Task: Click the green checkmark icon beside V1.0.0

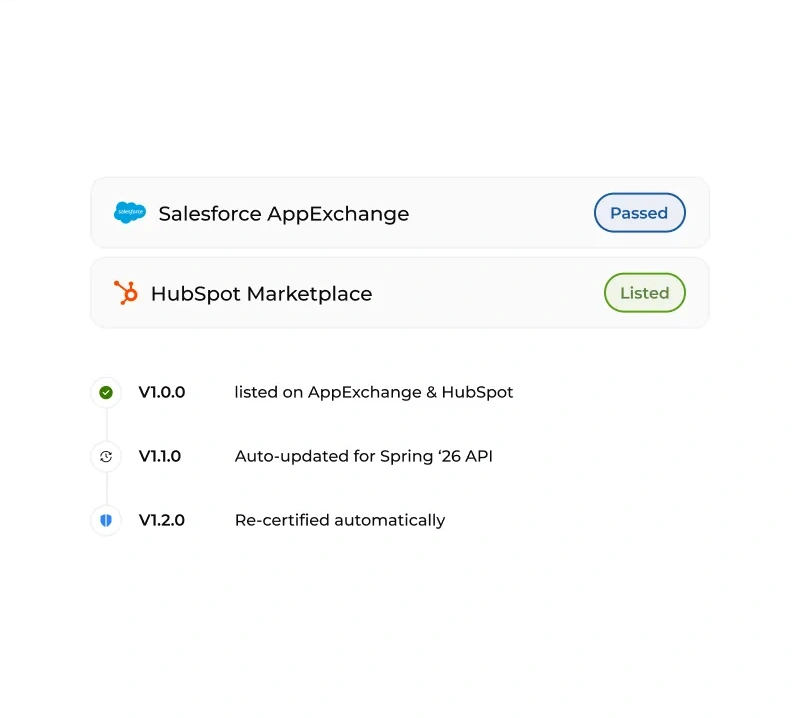Action: [106, 392]
